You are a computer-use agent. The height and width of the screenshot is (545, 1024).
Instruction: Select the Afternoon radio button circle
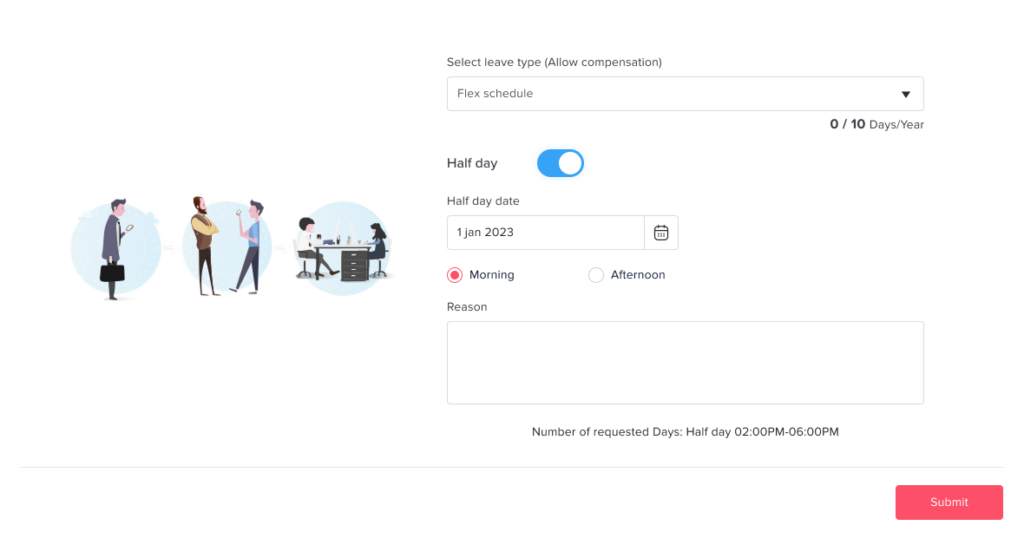[x=596, y=275]
